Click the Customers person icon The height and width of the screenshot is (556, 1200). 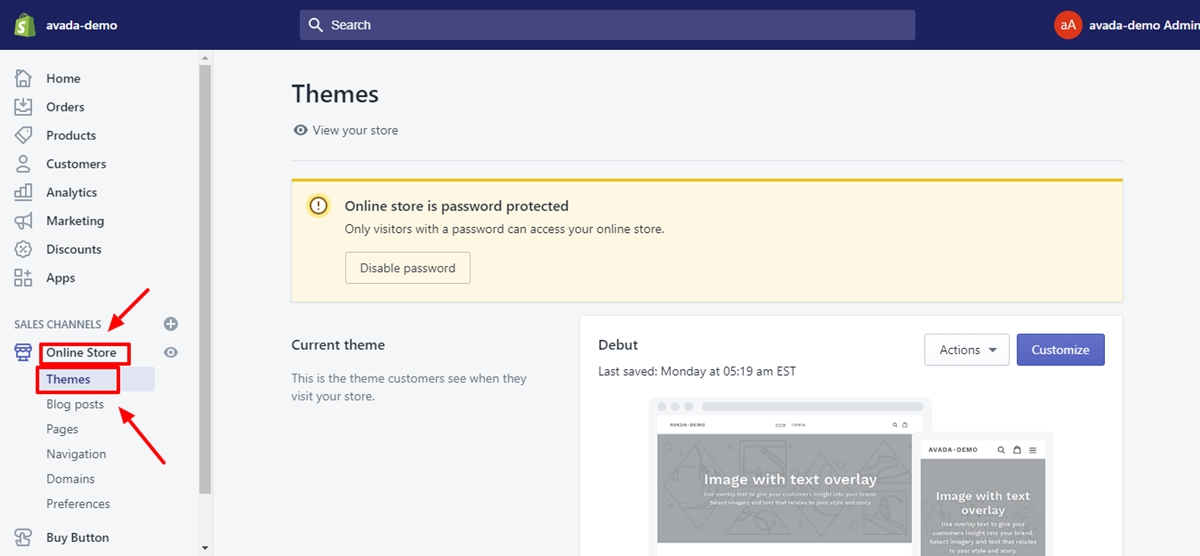(24, 164)
